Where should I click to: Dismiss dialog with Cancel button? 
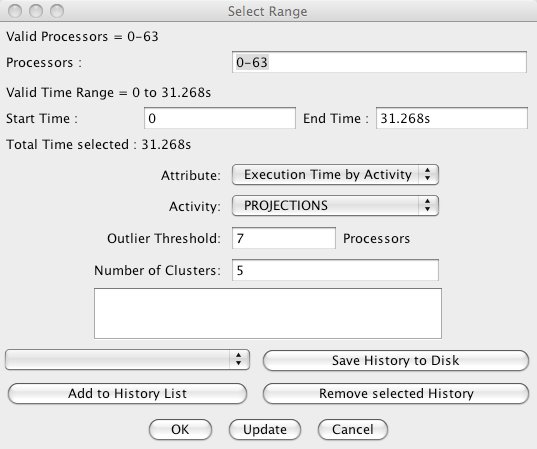click(353, 429)
